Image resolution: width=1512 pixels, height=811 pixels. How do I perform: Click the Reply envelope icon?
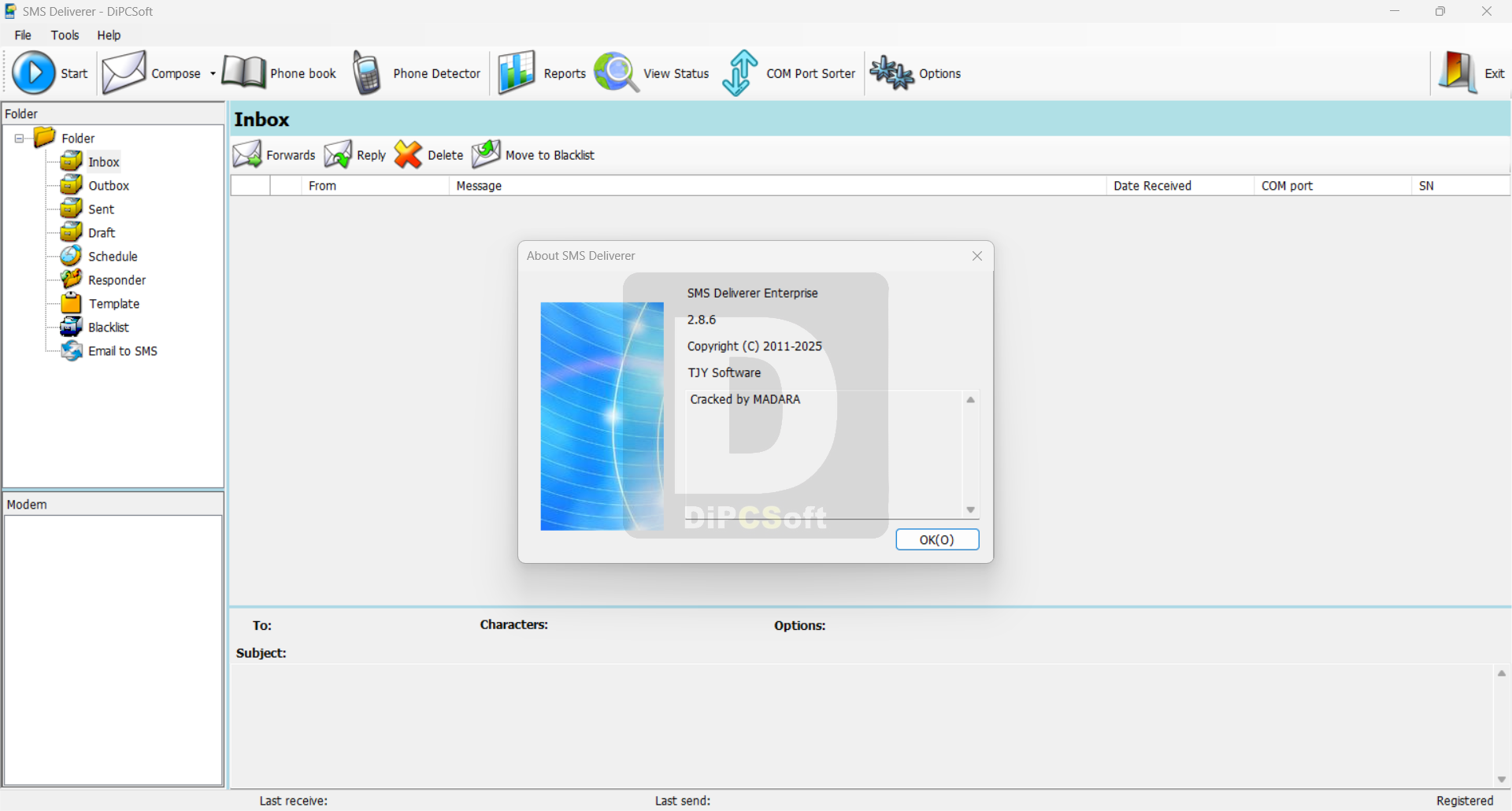[x=338, y=154]
